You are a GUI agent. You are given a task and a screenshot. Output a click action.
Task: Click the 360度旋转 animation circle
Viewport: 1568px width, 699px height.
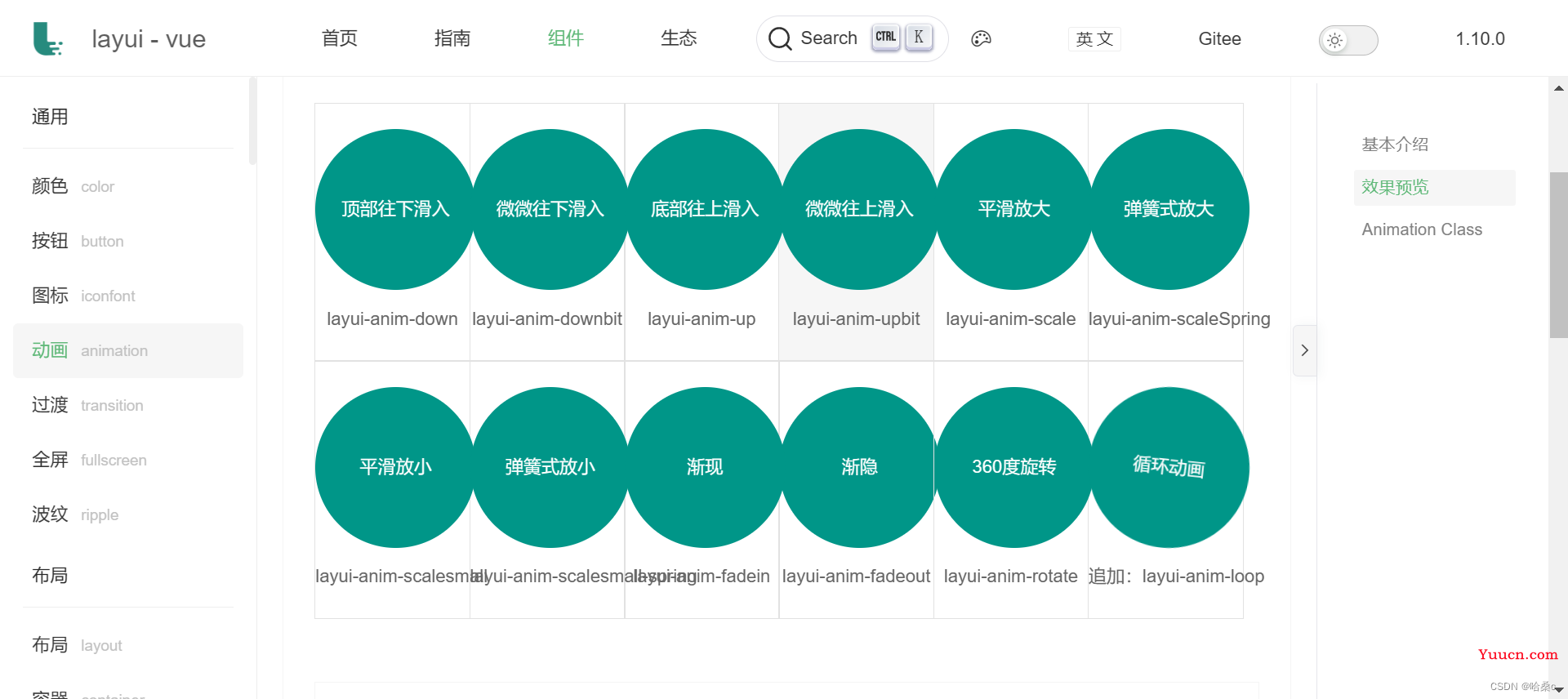(1013, 467)
